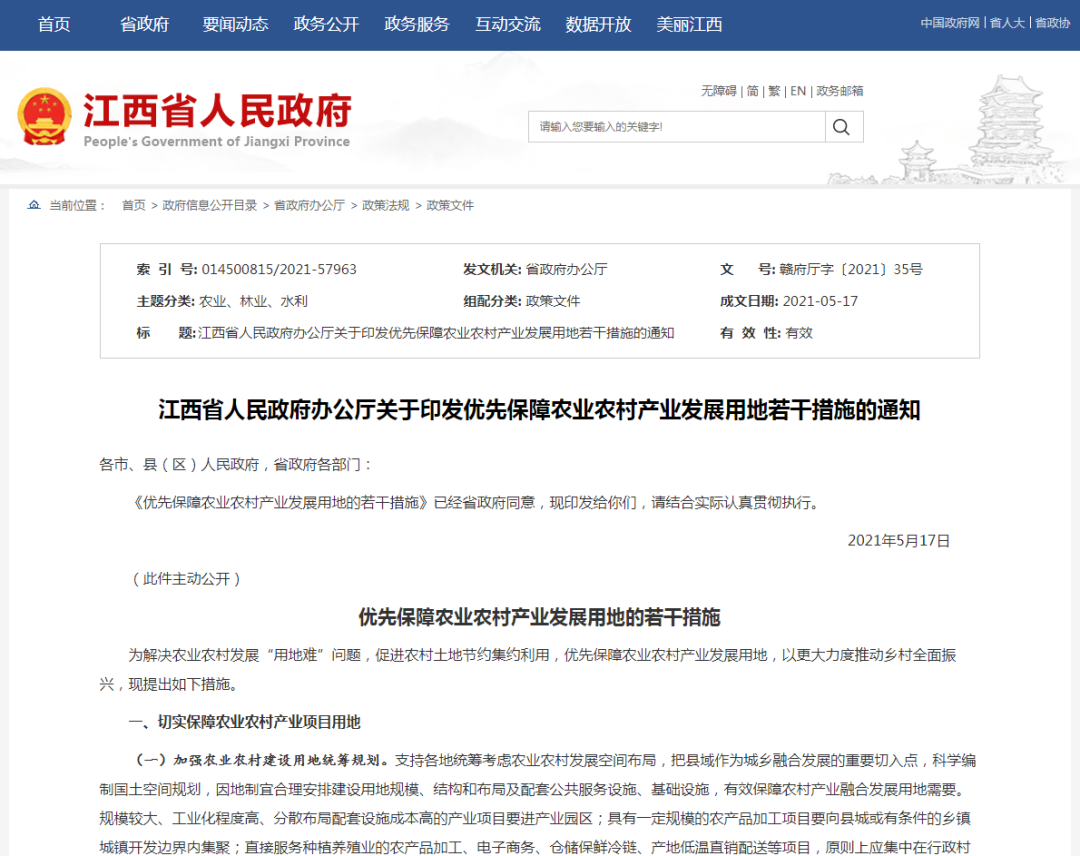This screenshot has width=1080, height=856.
Task: Go to 首页 in the breadcrumb
Action: tap(134, 205)
